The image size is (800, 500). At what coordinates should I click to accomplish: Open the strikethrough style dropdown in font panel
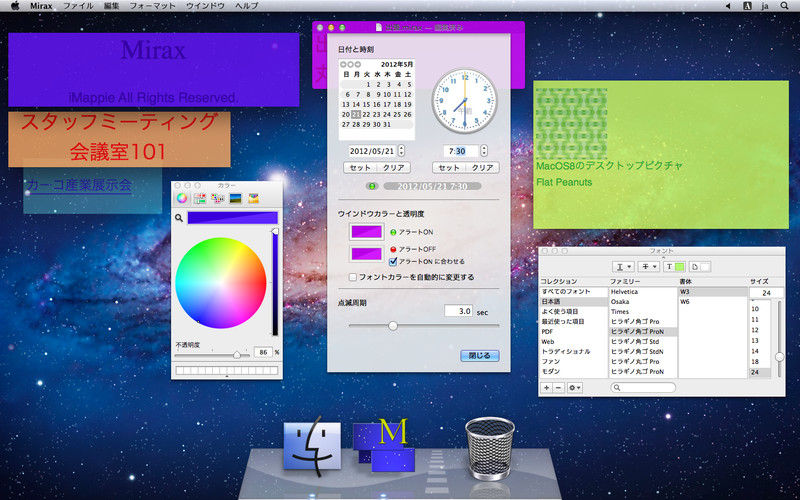pos(649,267)
